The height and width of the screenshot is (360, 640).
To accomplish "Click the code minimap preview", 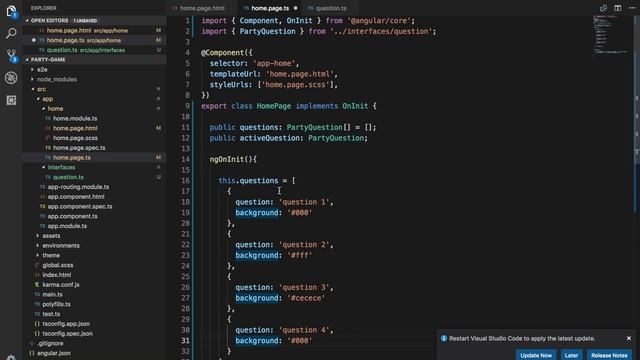I will click(611, 35).
